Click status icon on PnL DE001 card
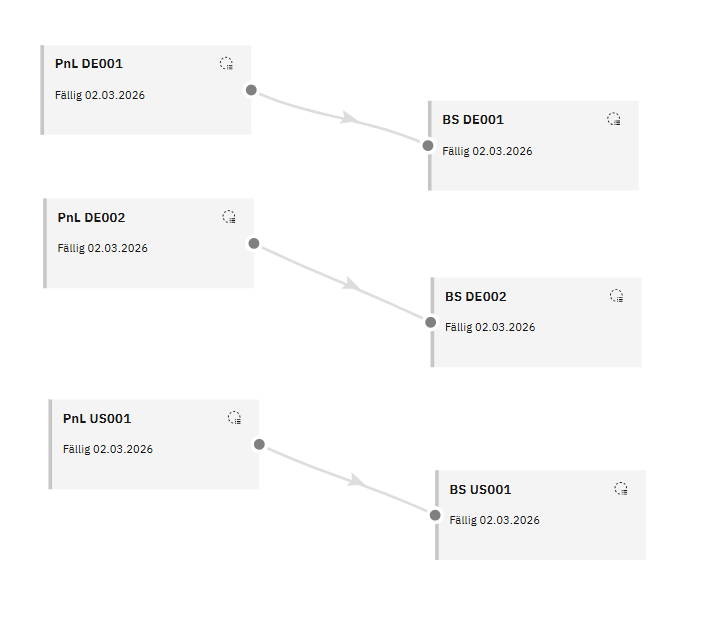Viewport: 709px width, 632px height. (x=226, y=64)
